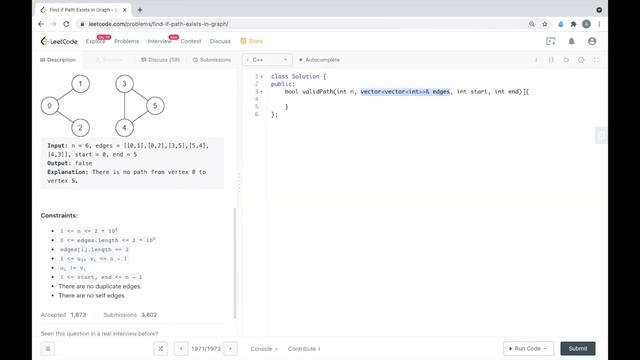This screenshot has width=640, height=360.
Task: Open a new browser tab
Action: tap(140, 10)
